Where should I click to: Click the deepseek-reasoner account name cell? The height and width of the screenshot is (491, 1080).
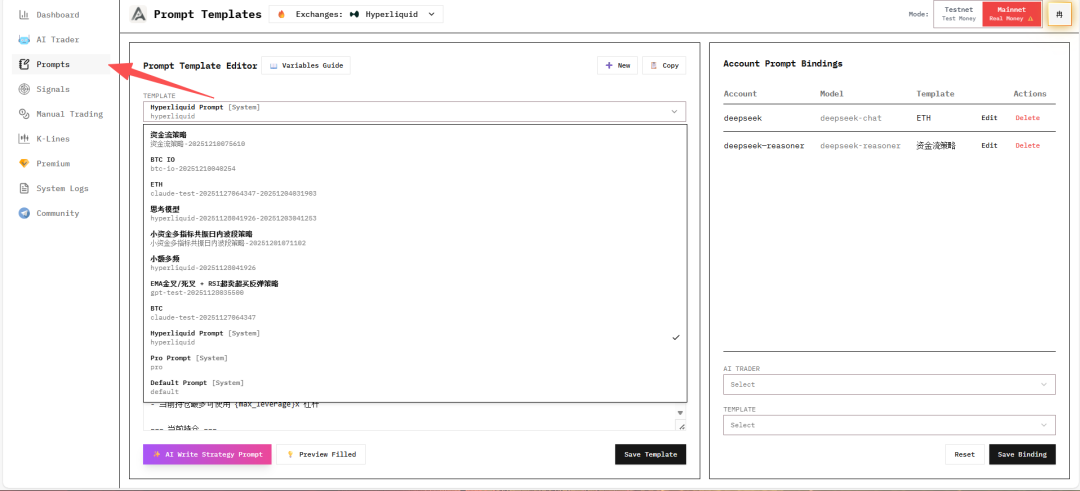(x=764, y=145)
